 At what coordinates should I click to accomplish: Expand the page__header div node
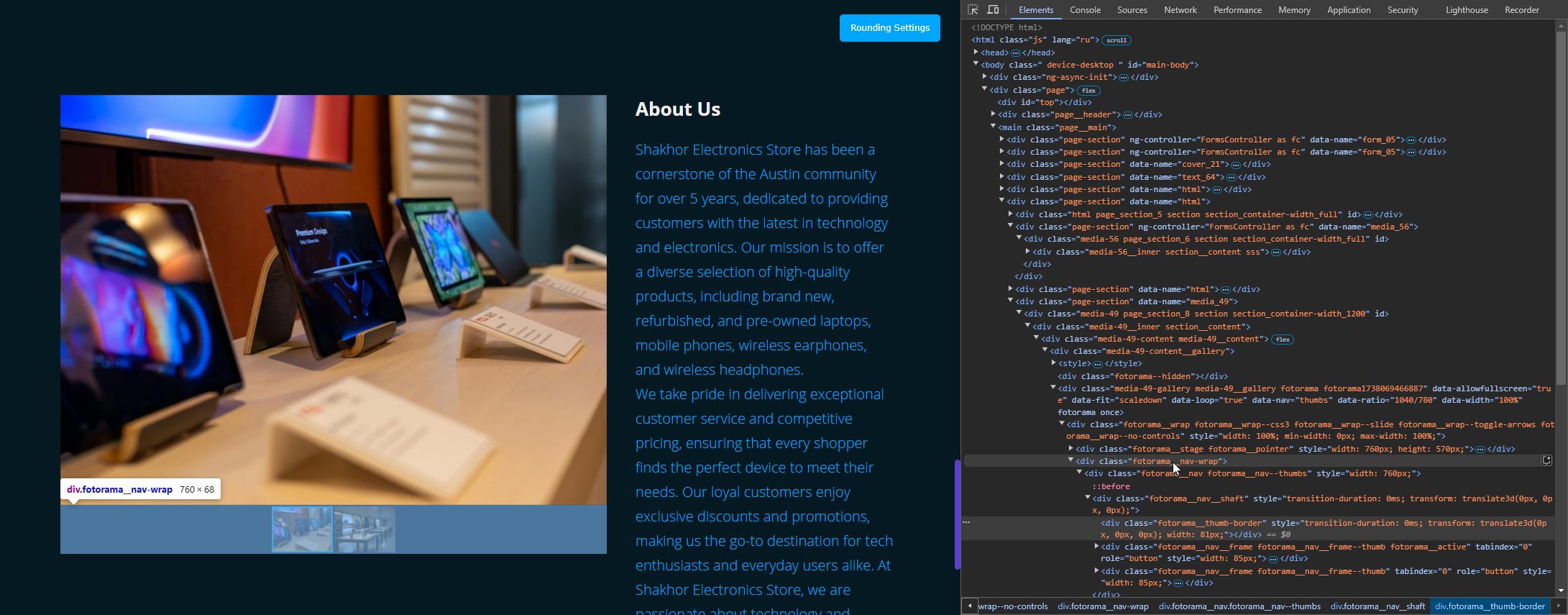[x=994, y=114]
